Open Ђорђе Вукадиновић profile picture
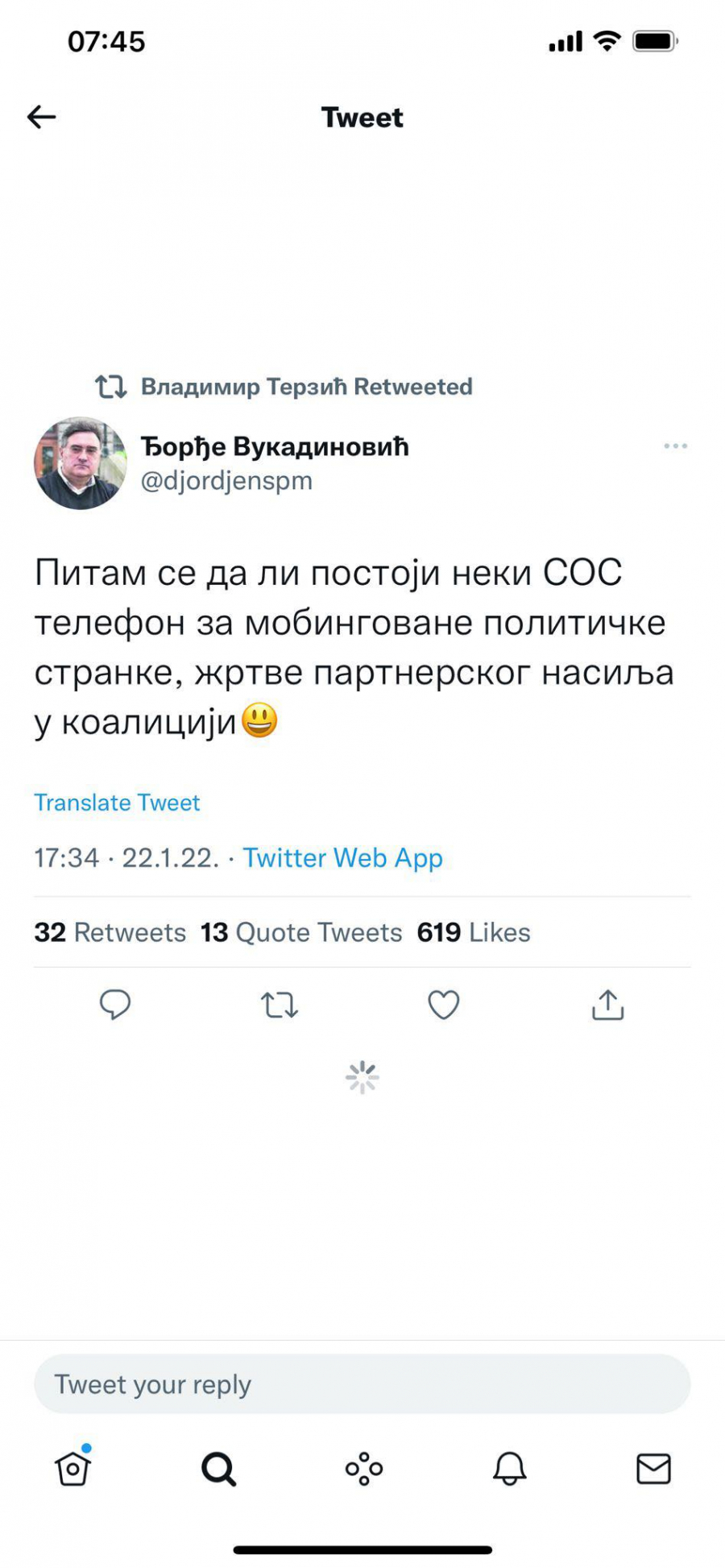Viewport: 725px width, 1568px height. [x=80, y=463]
